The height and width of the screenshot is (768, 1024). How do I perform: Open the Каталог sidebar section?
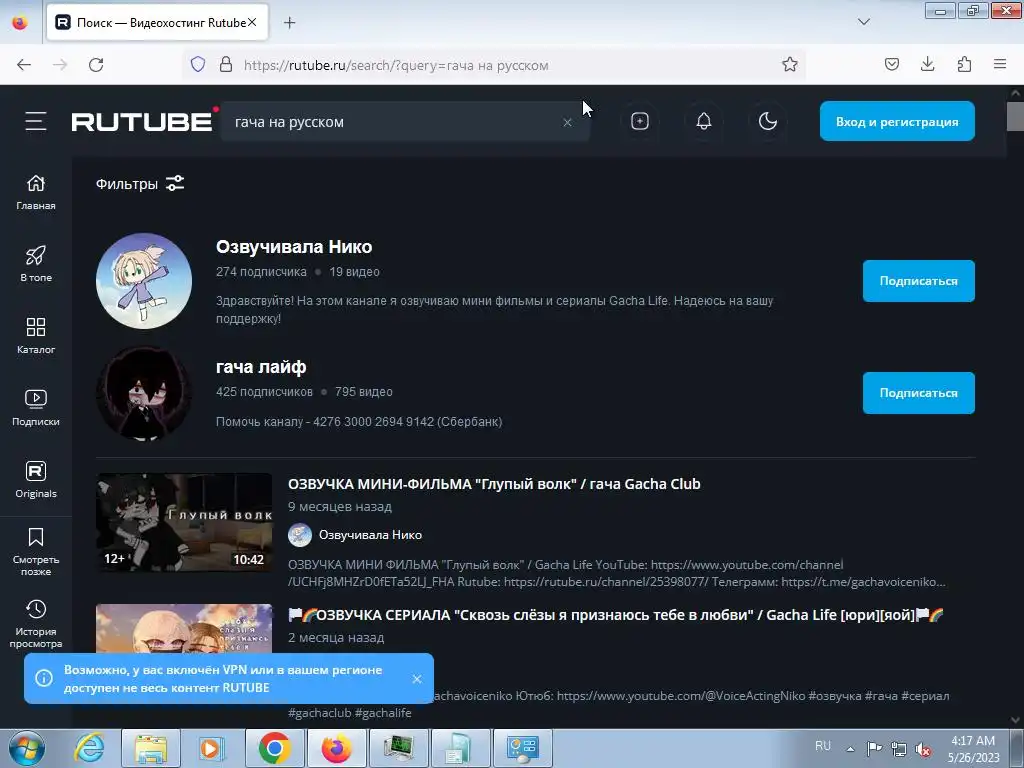(x=36, y=336)
